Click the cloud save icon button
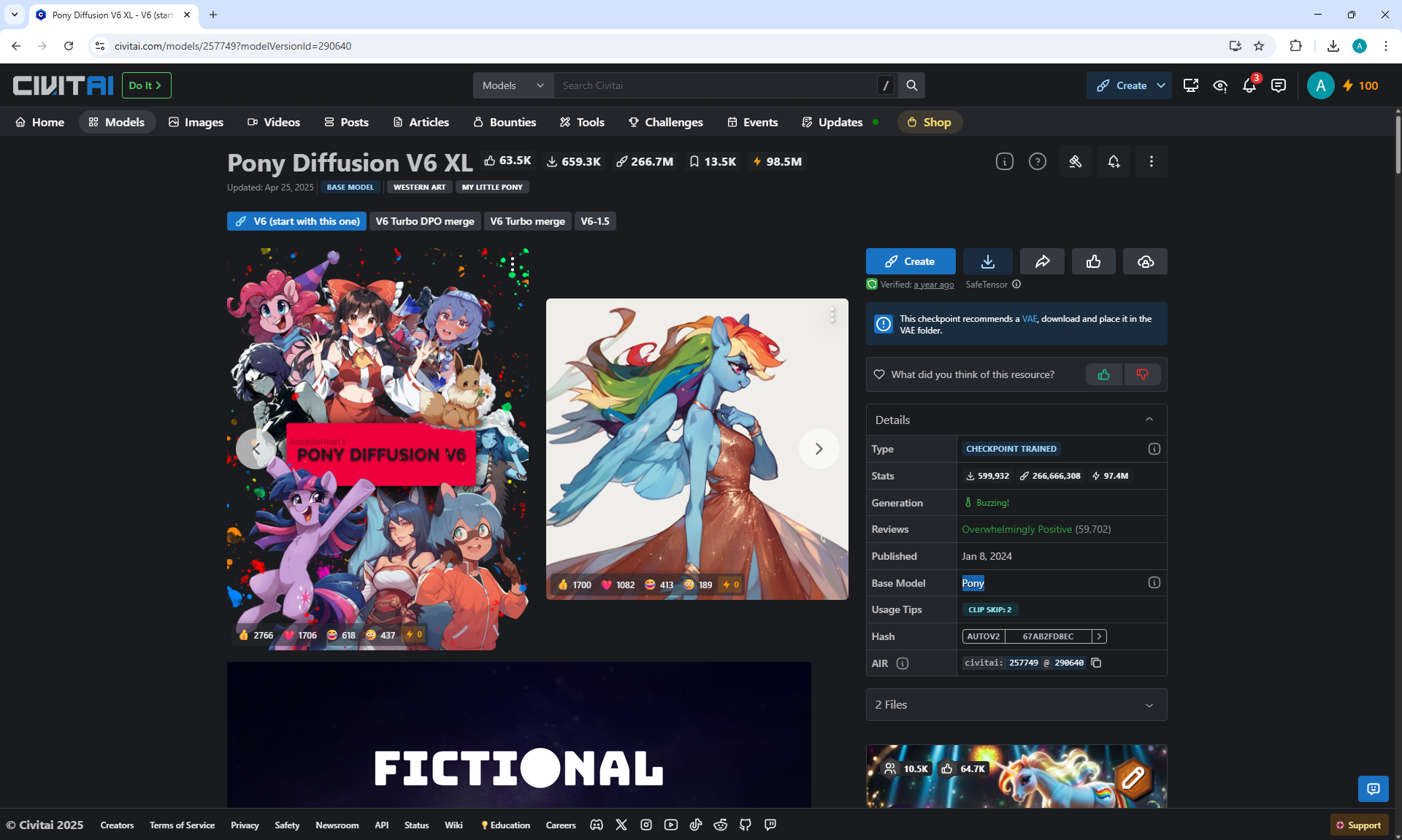The height and width of the screenshot is (840, 1402). tap(1145, 261)
